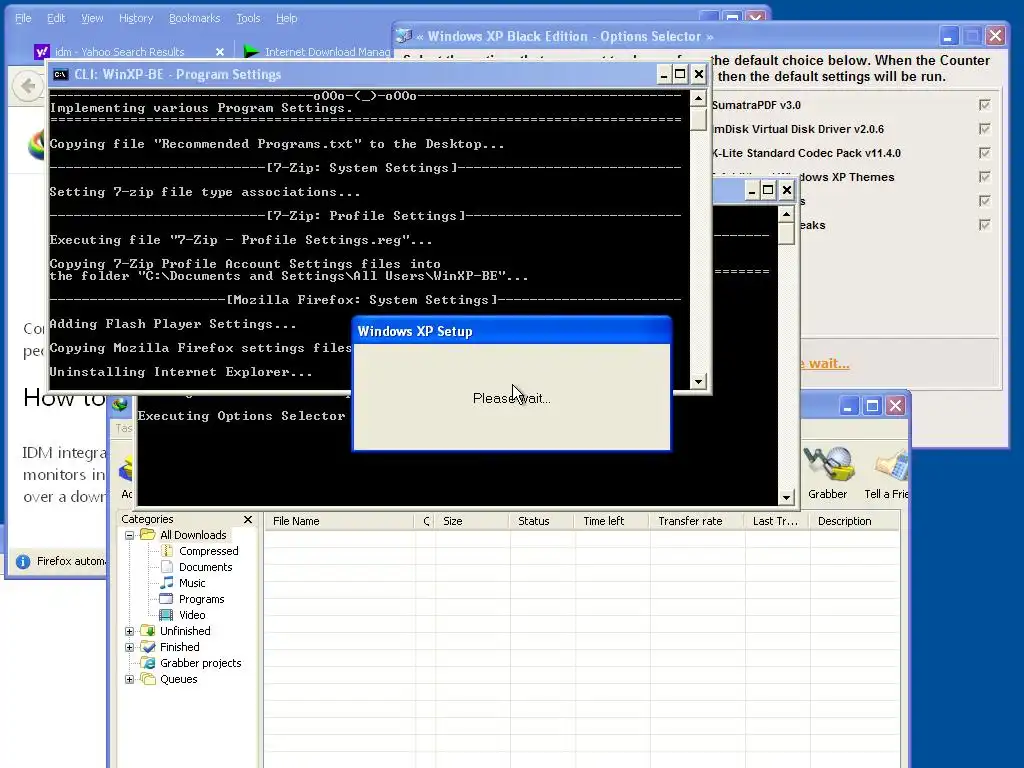This screenshot has height=768, width=1024.
Task: Maximize the Internet Download Manager window
Action: pos(872,406)
